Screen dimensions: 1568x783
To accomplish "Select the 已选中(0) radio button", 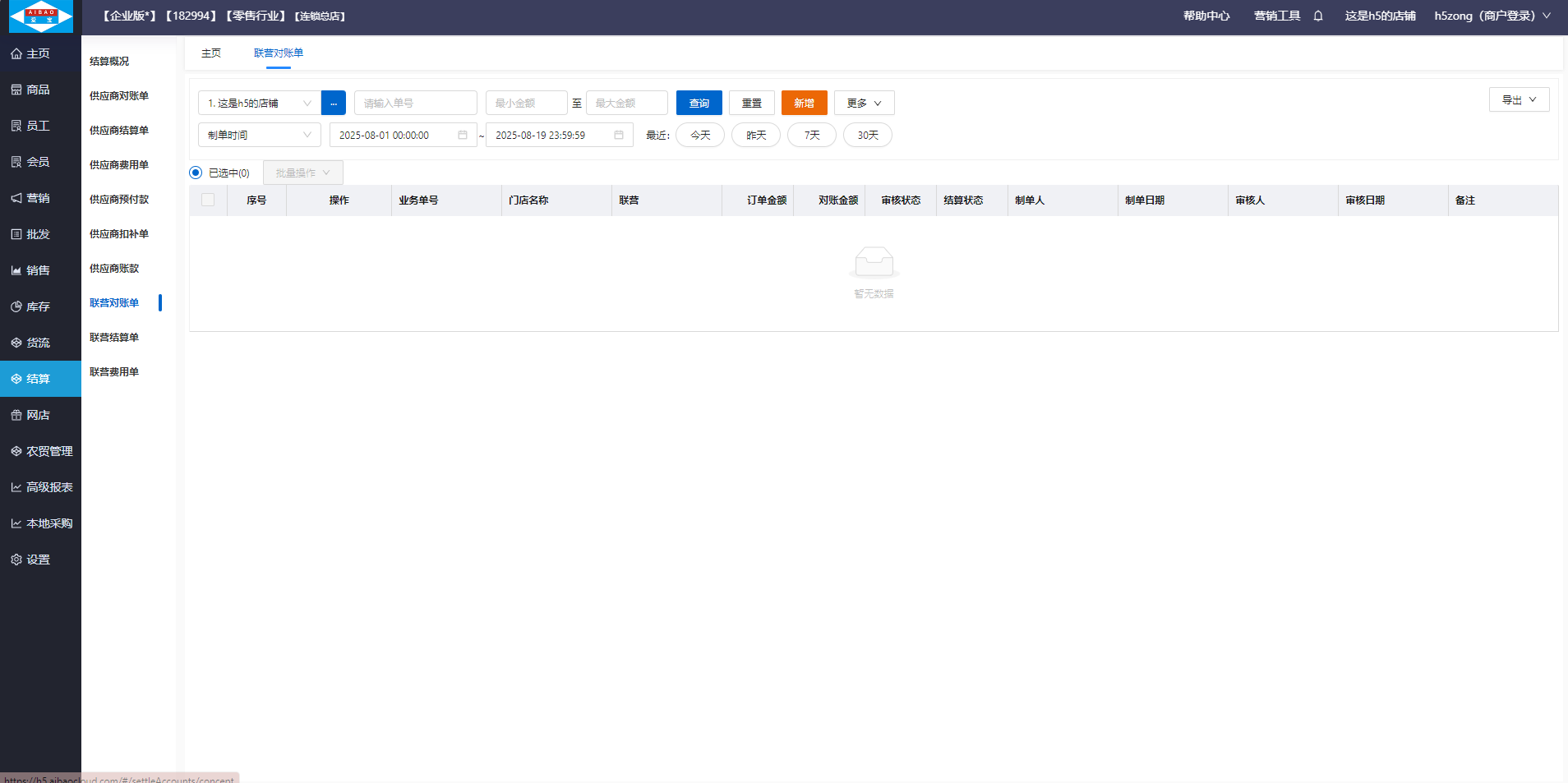I will 196,173.
